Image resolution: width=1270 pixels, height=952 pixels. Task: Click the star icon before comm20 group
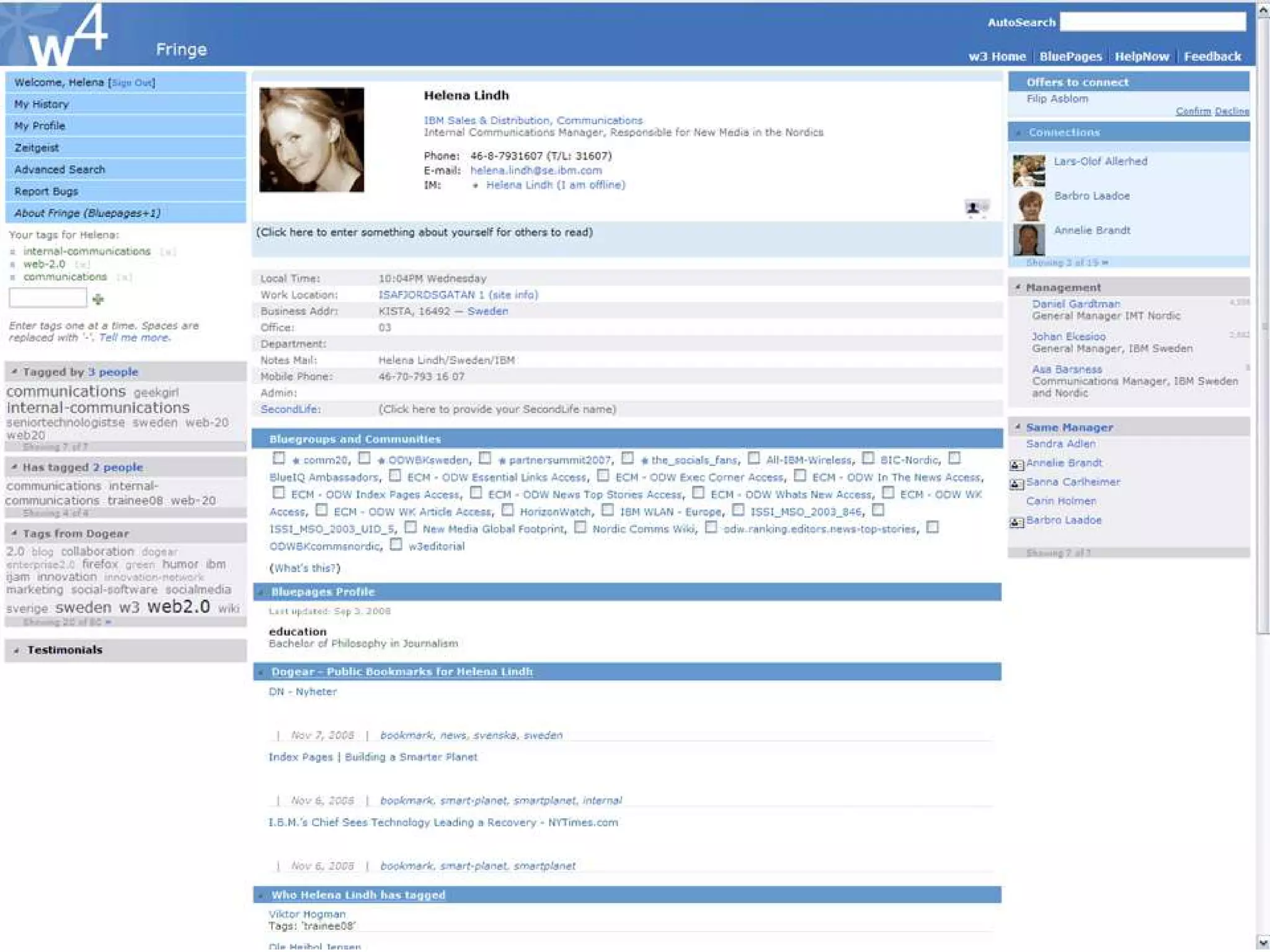point(296,461)
